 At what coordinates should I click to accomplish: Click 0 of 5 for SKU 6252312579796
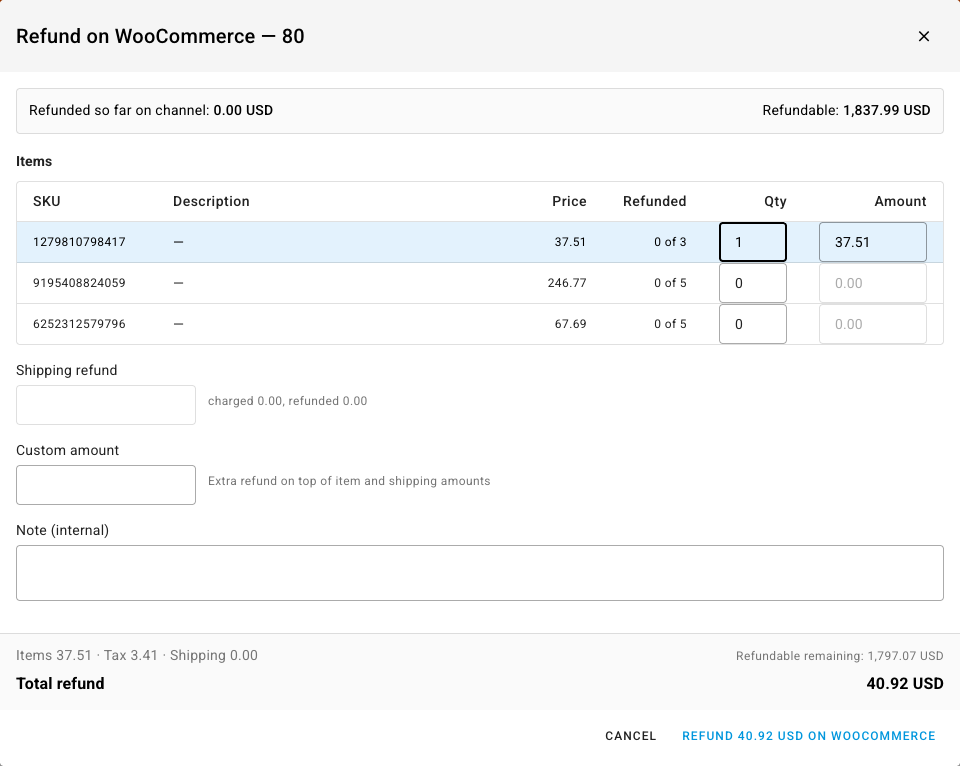[x=670, y=324]
